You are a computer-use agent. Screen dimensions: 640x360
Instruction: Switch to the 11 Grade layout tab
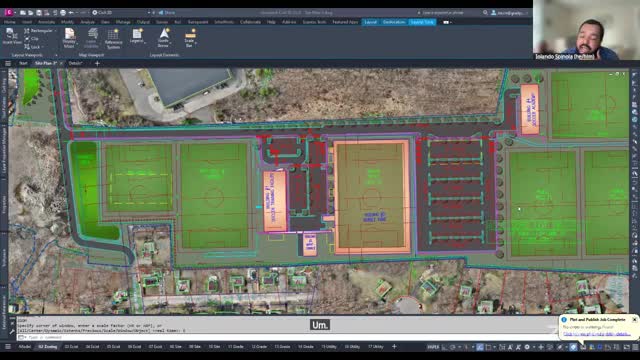(236, 347)
